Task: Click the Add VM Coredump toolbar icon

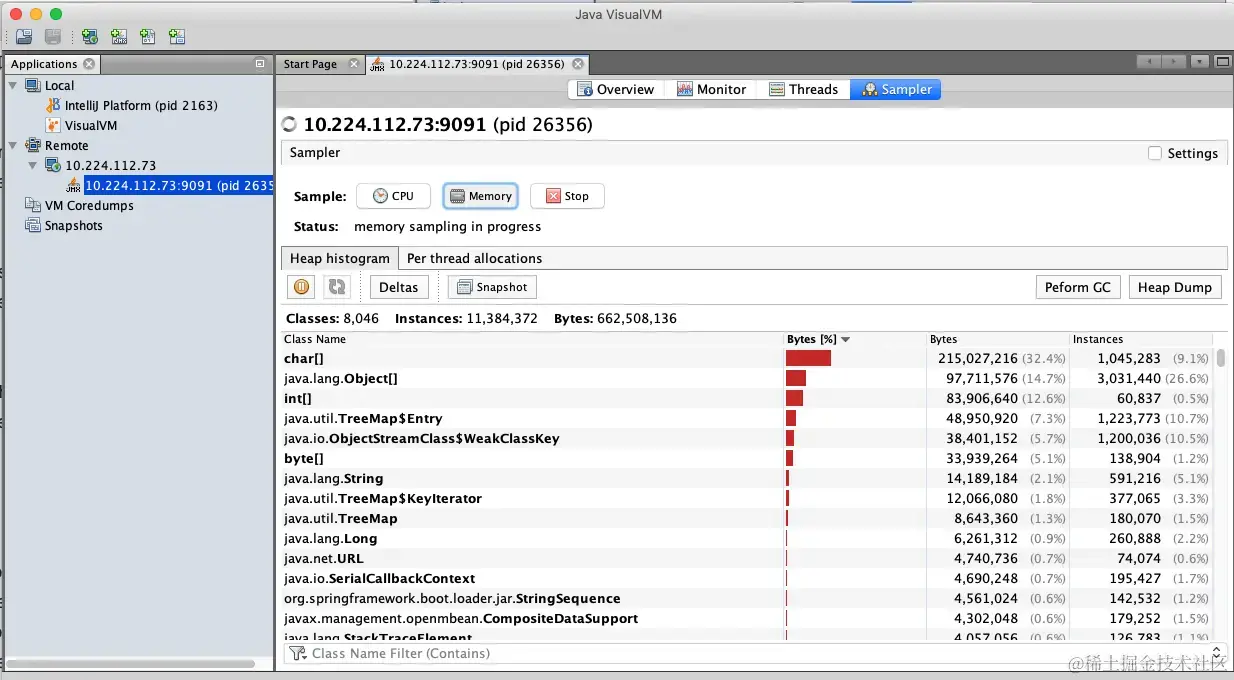Action: [x=148, y=37]
